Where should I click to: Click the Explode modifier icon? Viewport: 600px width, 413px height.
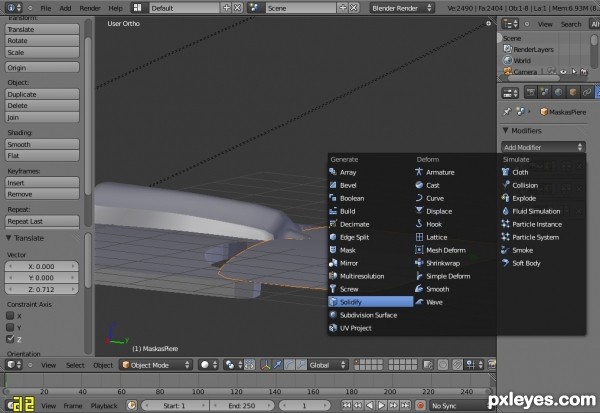[505, 198]
